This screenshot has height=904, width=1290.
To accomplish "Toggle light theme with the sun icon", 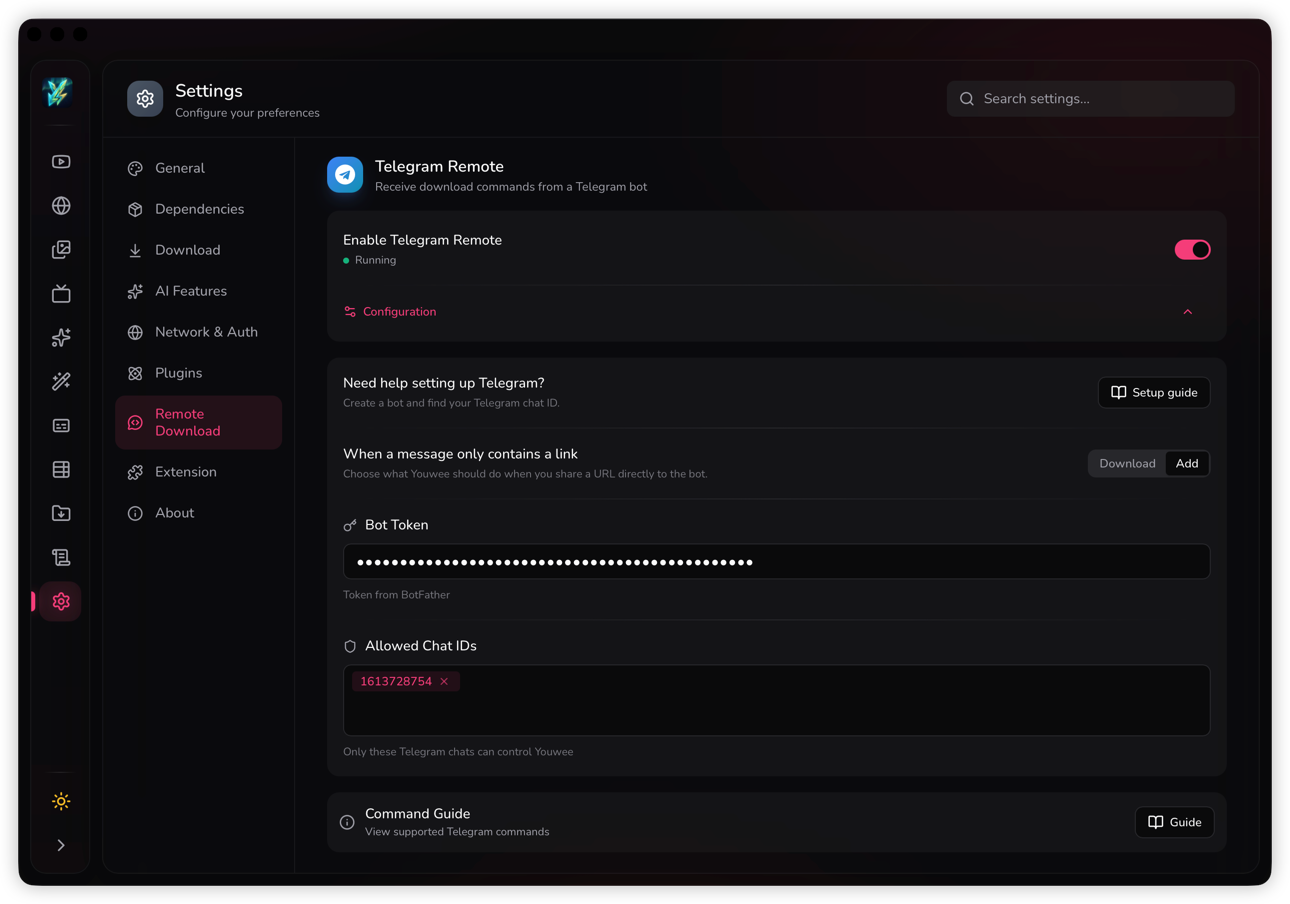I will coord(61,801).
